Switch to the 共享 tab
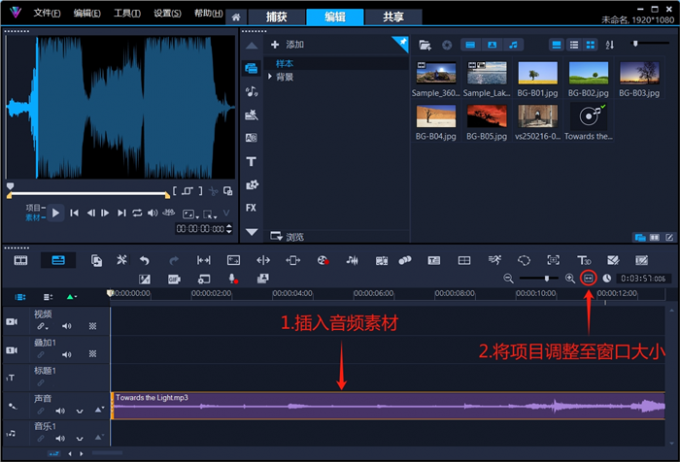680x462 pixels. click(x=393, y=17)
